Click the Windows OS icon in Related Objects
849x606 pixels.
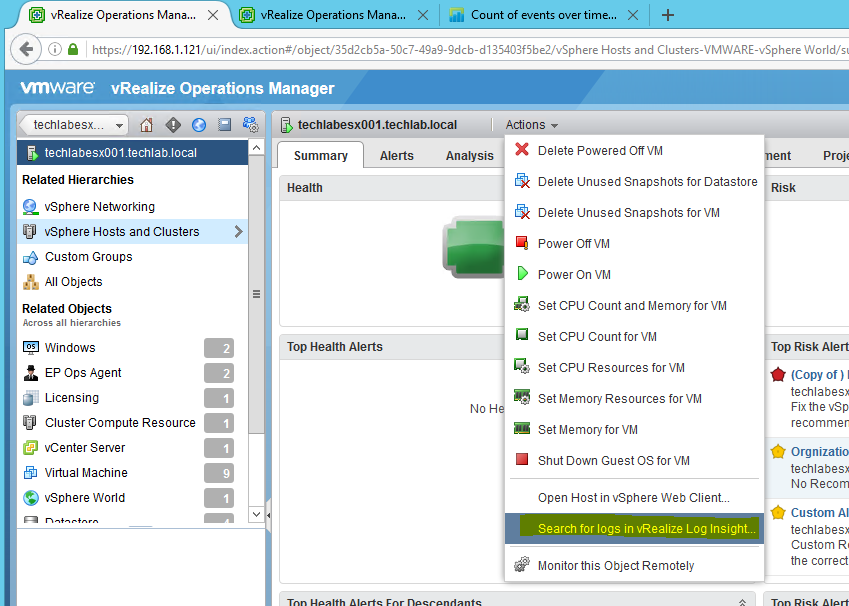(x=30, y=347)
